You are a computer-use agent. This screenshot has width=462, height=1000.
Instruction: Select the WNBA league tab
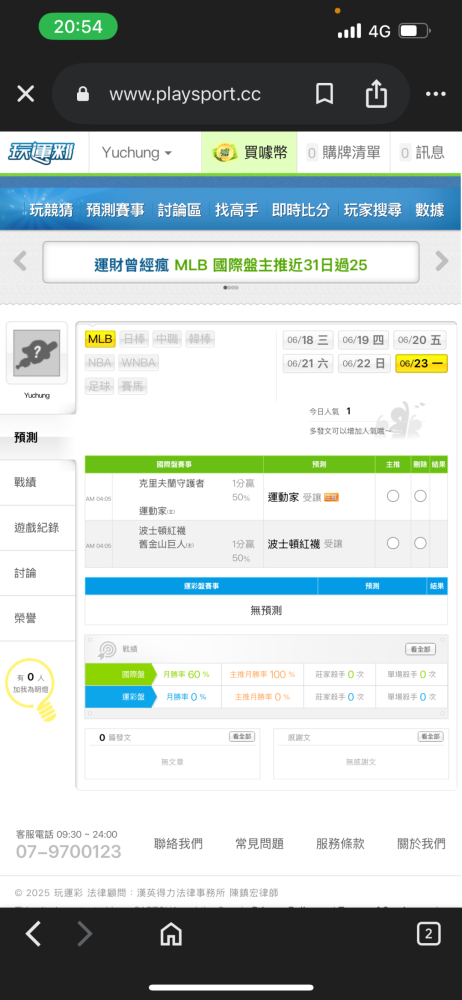(138, 363)
